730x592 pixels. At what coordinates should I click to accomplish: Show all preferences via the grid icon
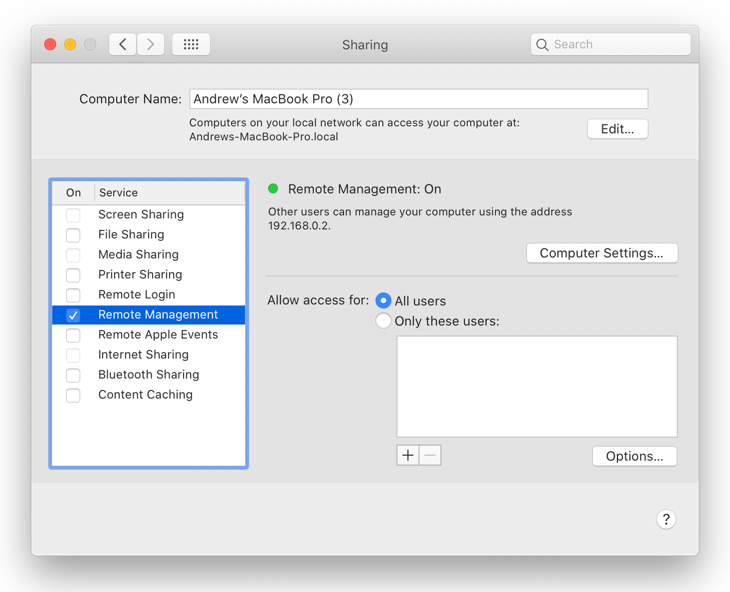coord(191,44)
